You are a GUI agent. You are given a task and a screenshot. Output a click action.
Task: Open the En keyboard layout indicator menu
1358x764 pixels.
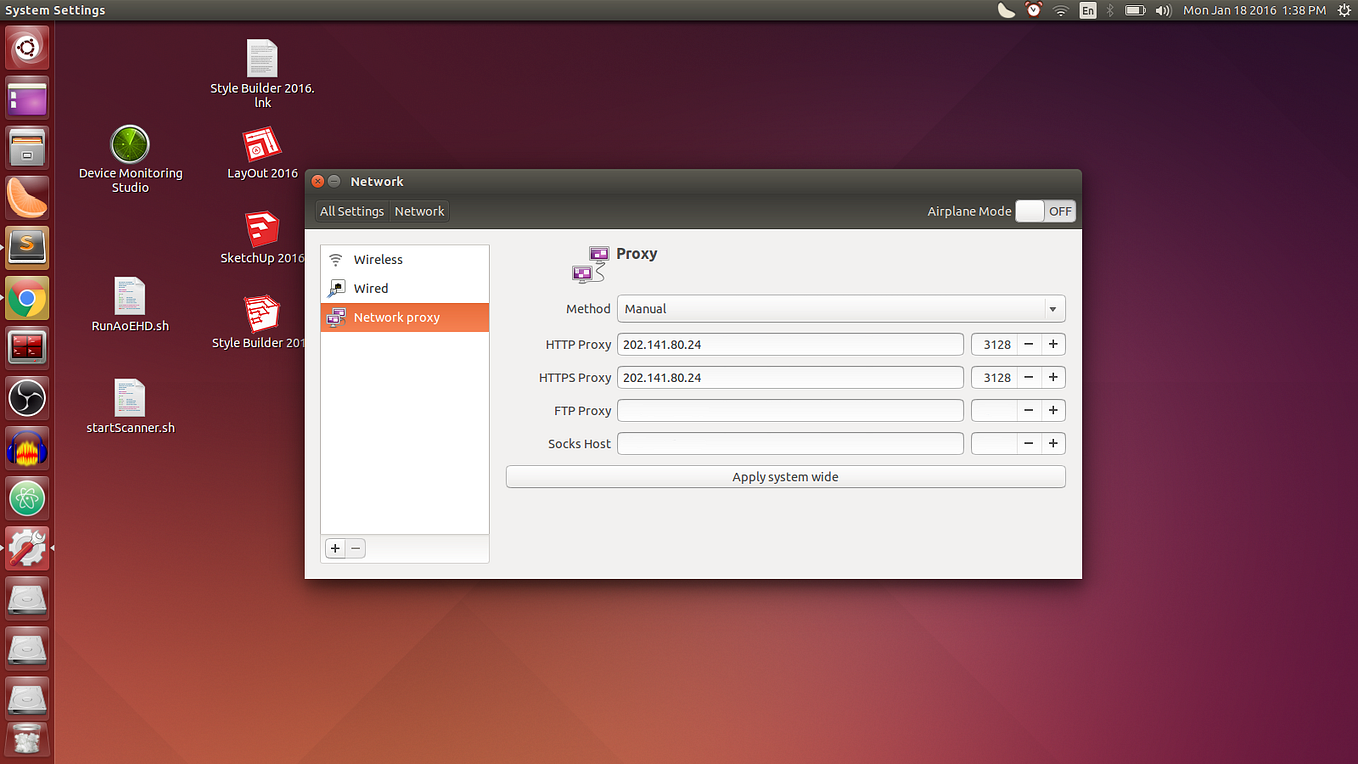pyautogui.click(x=1087, y=10)
